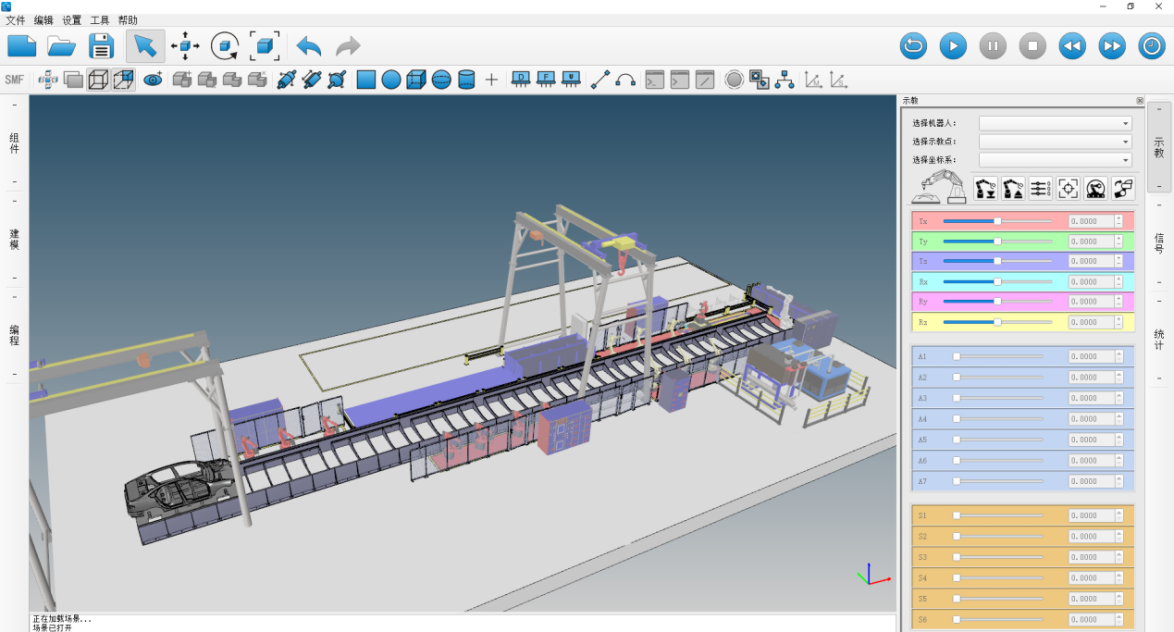Insert a cylinder primitive shape
Image resolution: width=1174 pixels, height=632 pixels.
point(466,80)
